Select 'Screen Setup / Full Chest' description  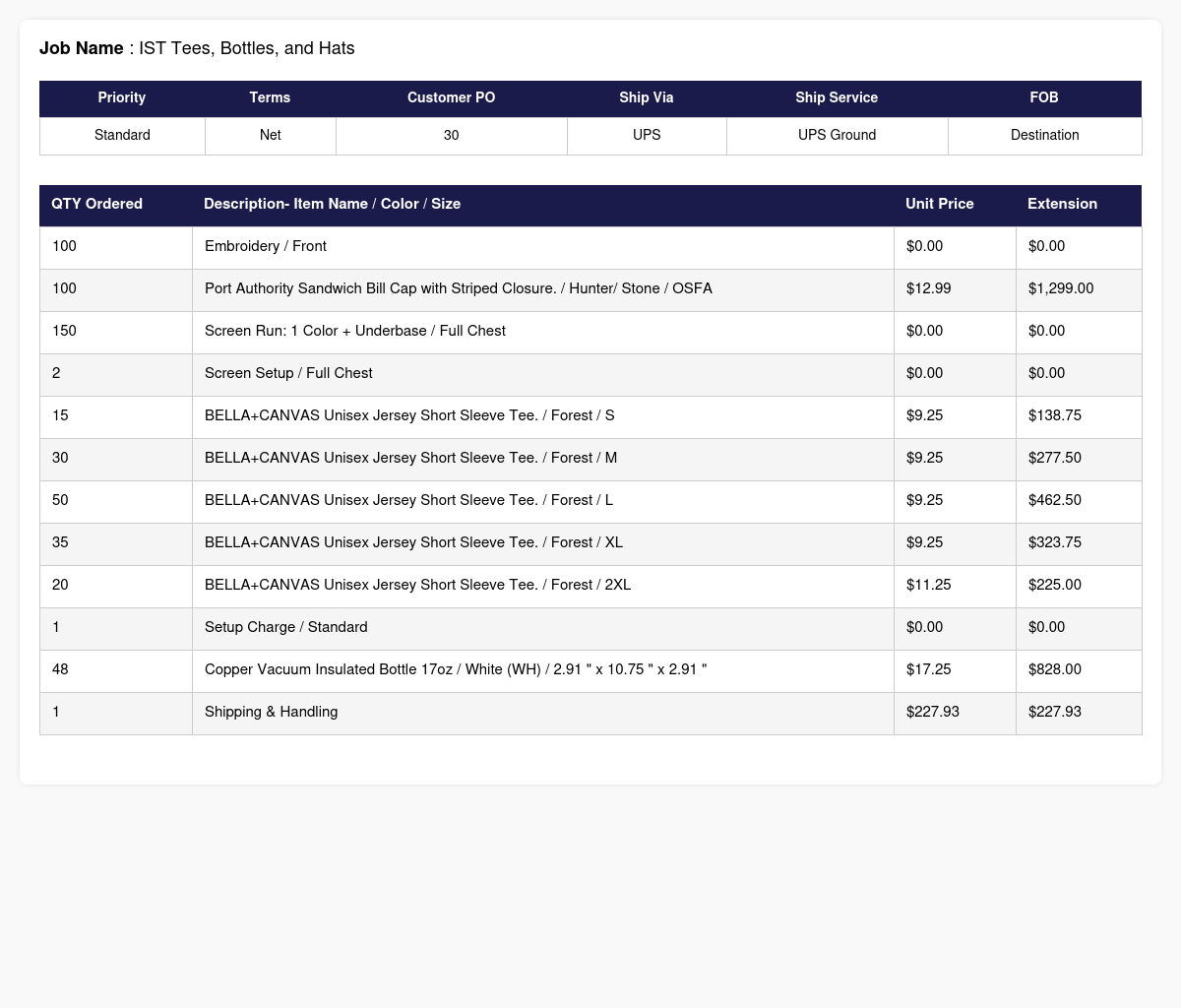coord(288,373)
